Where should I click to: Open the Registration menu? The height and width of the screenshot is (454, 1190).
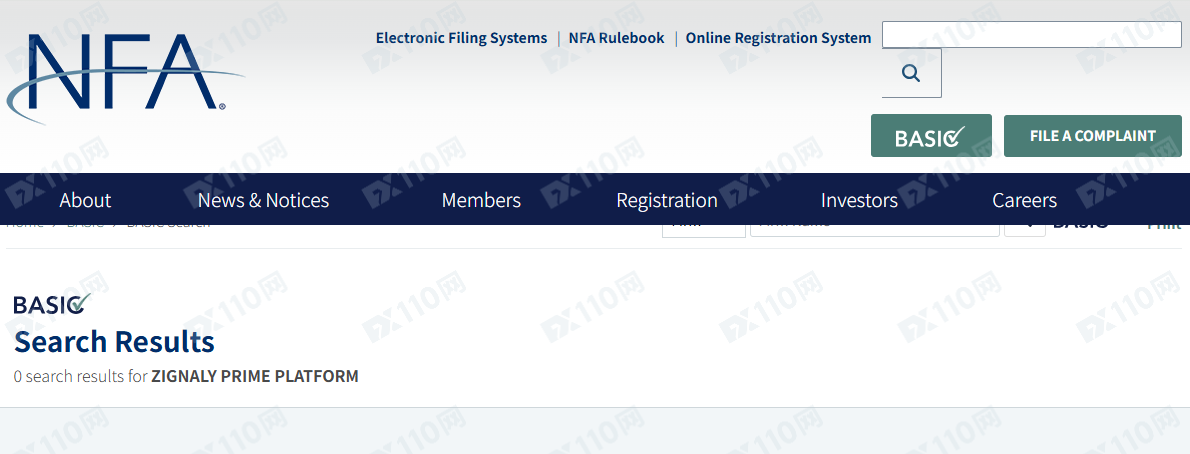click(x=667, y=200)
